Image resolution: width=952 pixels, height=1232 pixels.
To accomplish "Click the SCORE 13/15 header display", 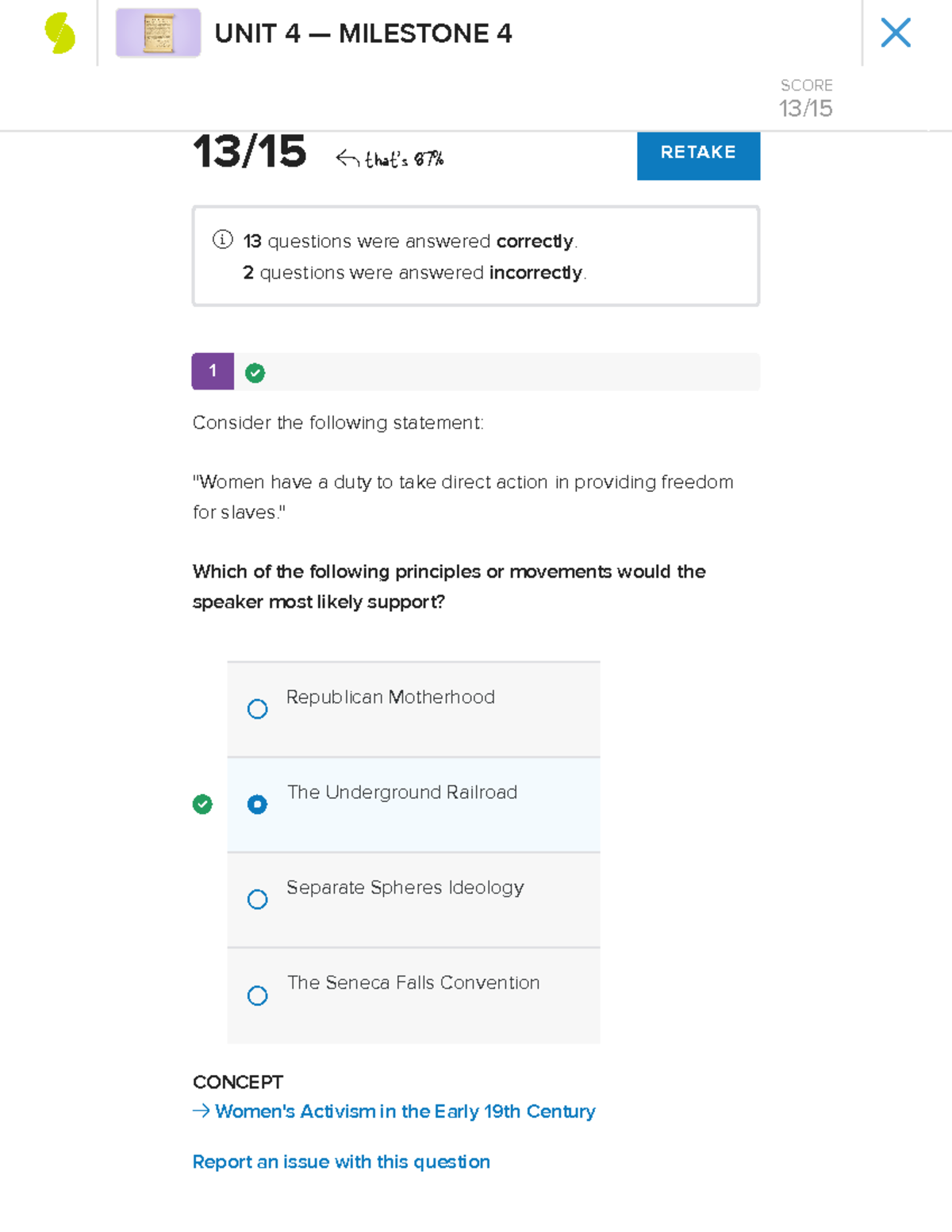I will coord(805,97).
